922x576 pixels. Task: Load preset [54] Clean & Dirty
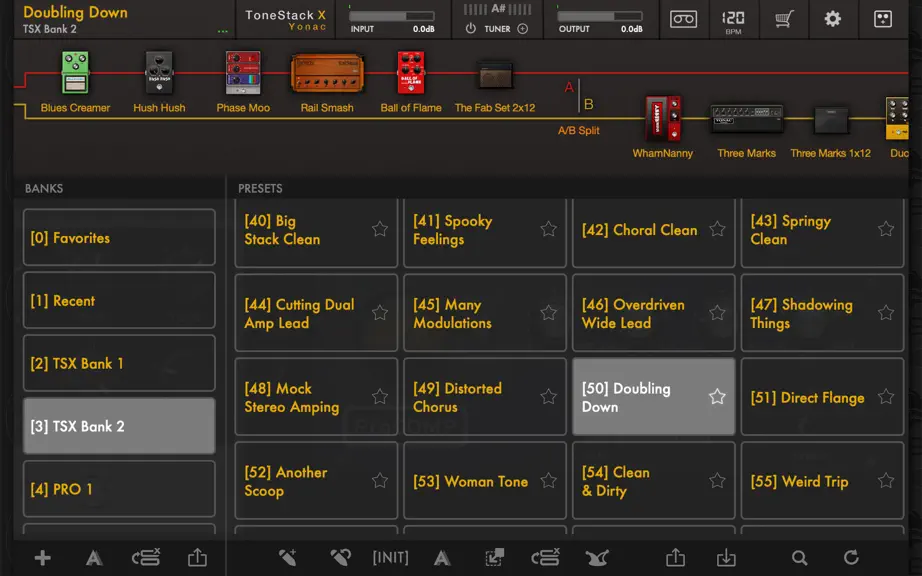pos(653,481)
